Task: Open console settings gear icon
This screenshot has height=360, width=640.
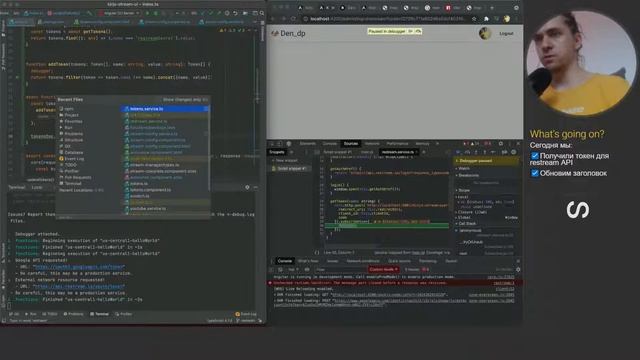Action: (518, 269)
